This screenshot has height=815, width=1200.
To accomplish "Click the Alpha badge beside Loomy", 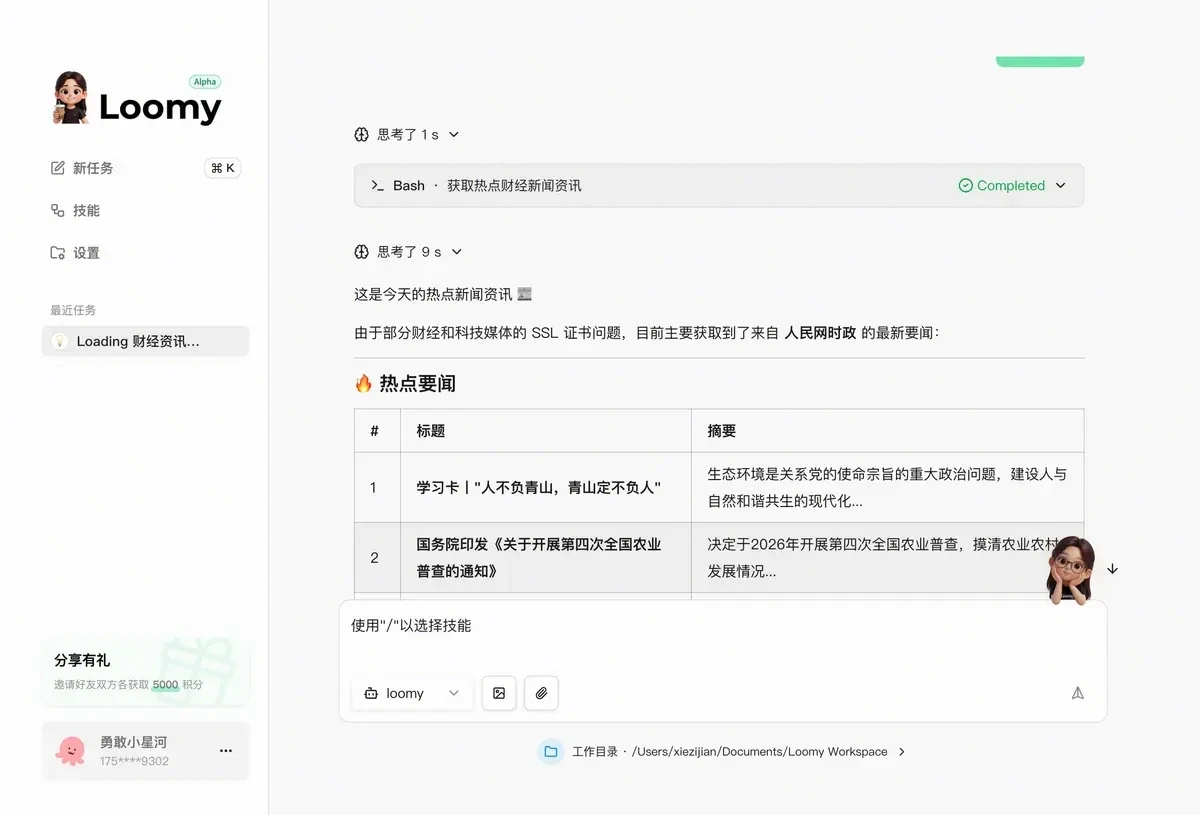I will tap(205, 82).
